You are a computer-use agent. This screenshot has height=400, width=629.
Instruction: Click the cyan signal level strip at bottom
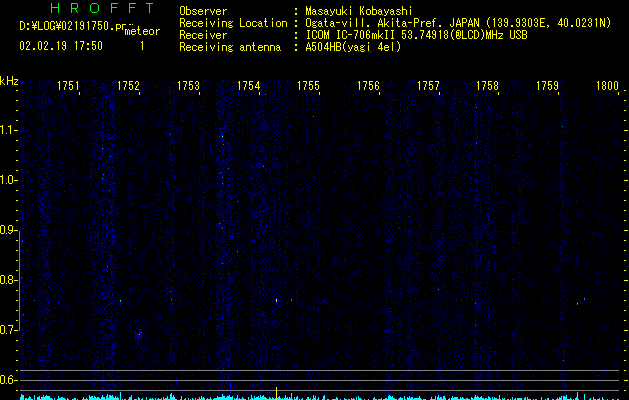[320, 397]
